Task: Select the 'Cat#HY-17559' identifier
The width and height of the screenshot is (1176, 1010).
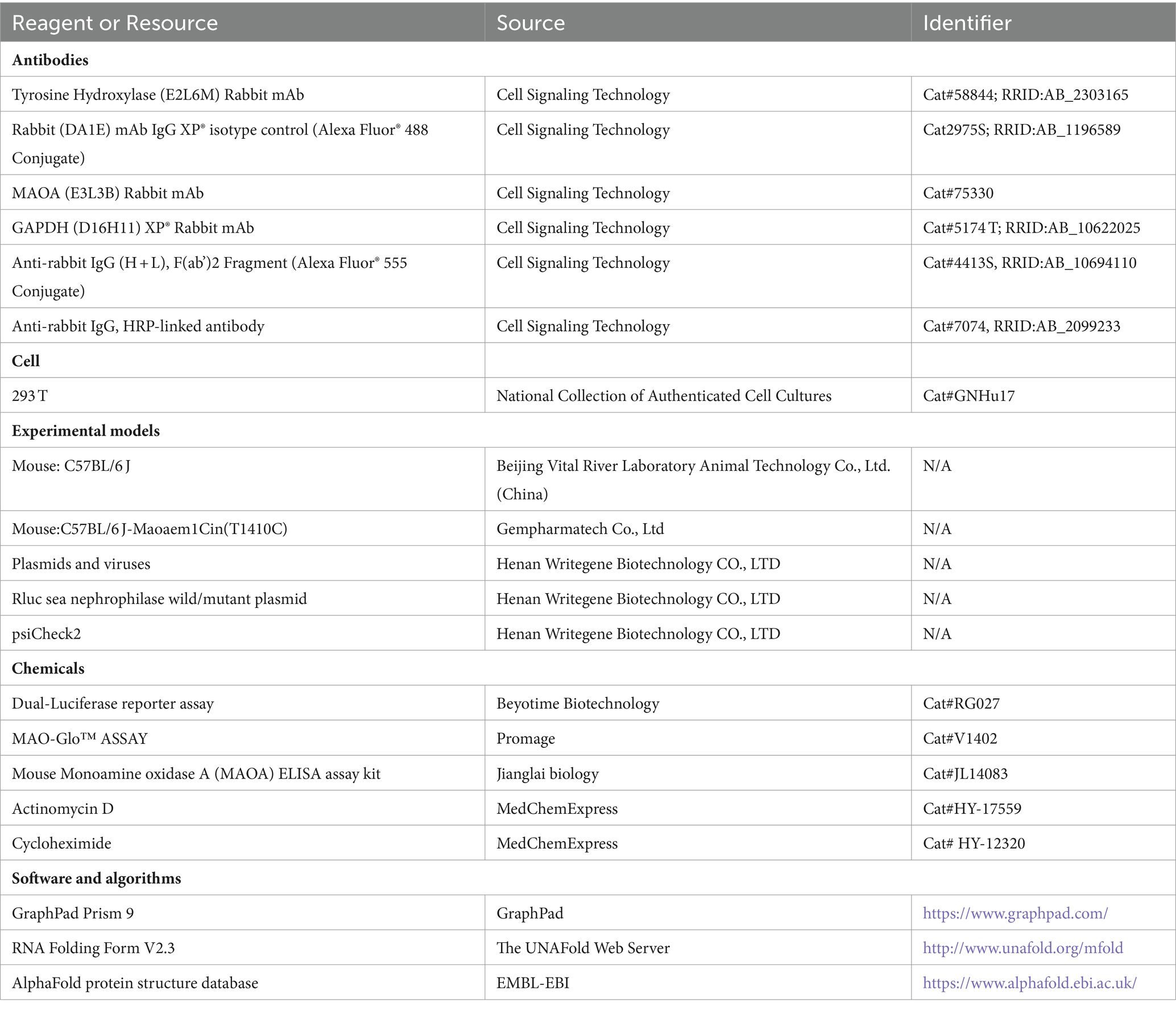Action: [x=972, y=808]
